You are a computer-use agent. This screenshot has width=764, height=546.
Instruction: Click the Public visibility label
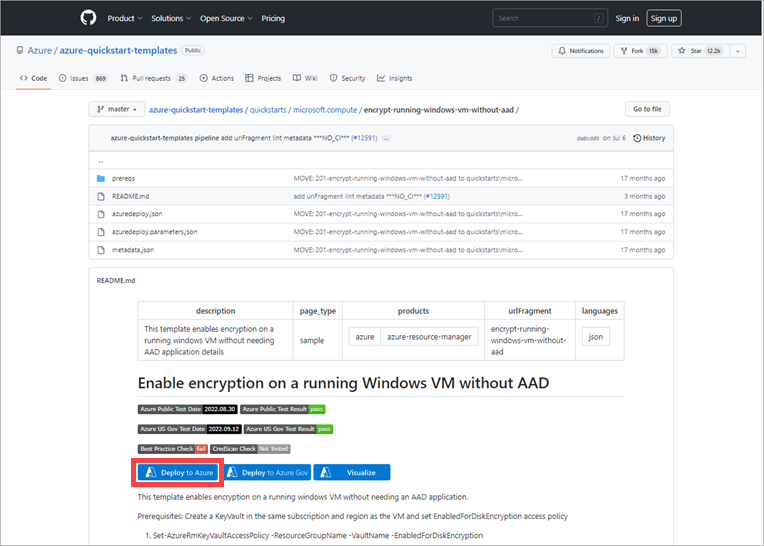point(192,50)
